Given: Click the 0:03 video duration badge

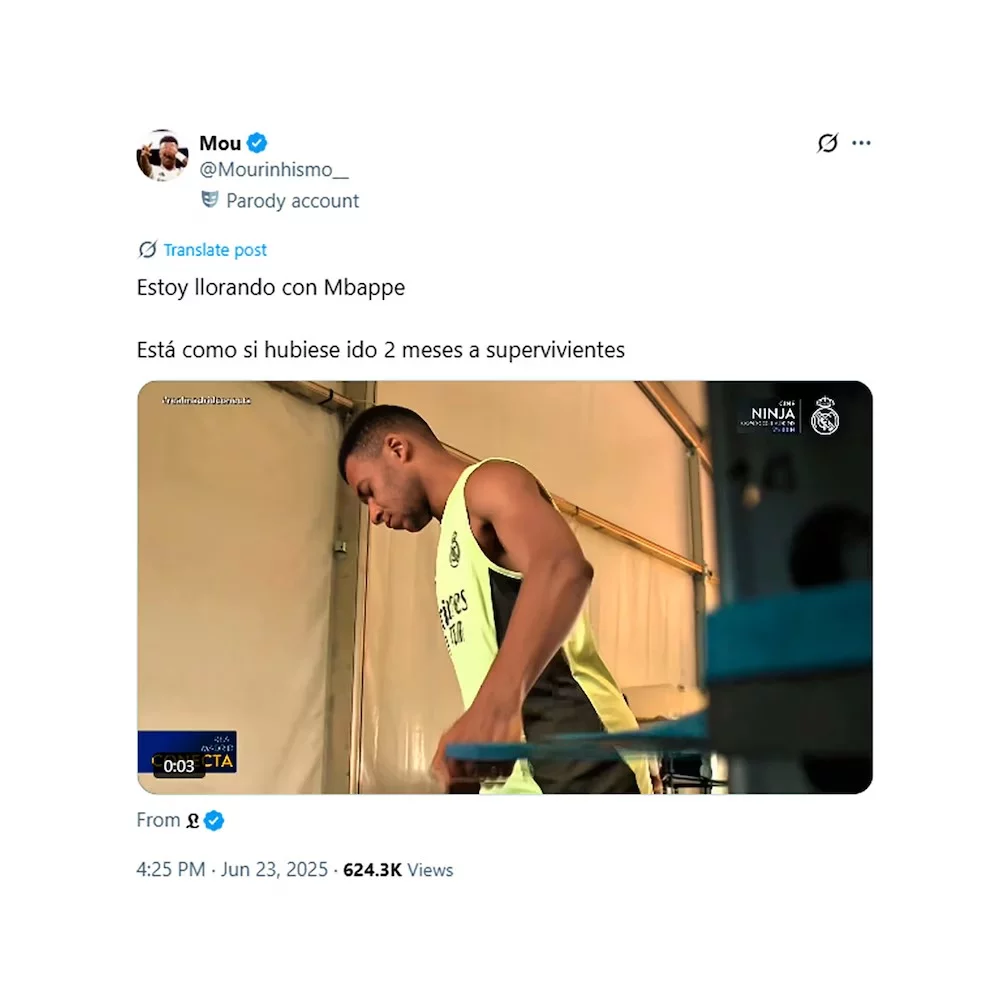Looking at the screenshot, I should click(x=179, y=766).
